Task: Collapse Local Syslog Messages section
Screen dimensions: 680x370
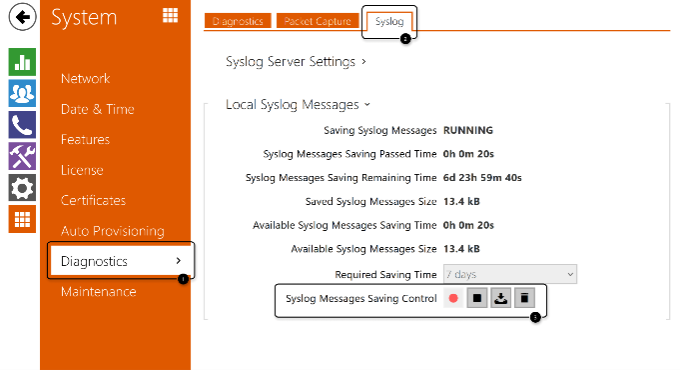Action: point(298,105)
